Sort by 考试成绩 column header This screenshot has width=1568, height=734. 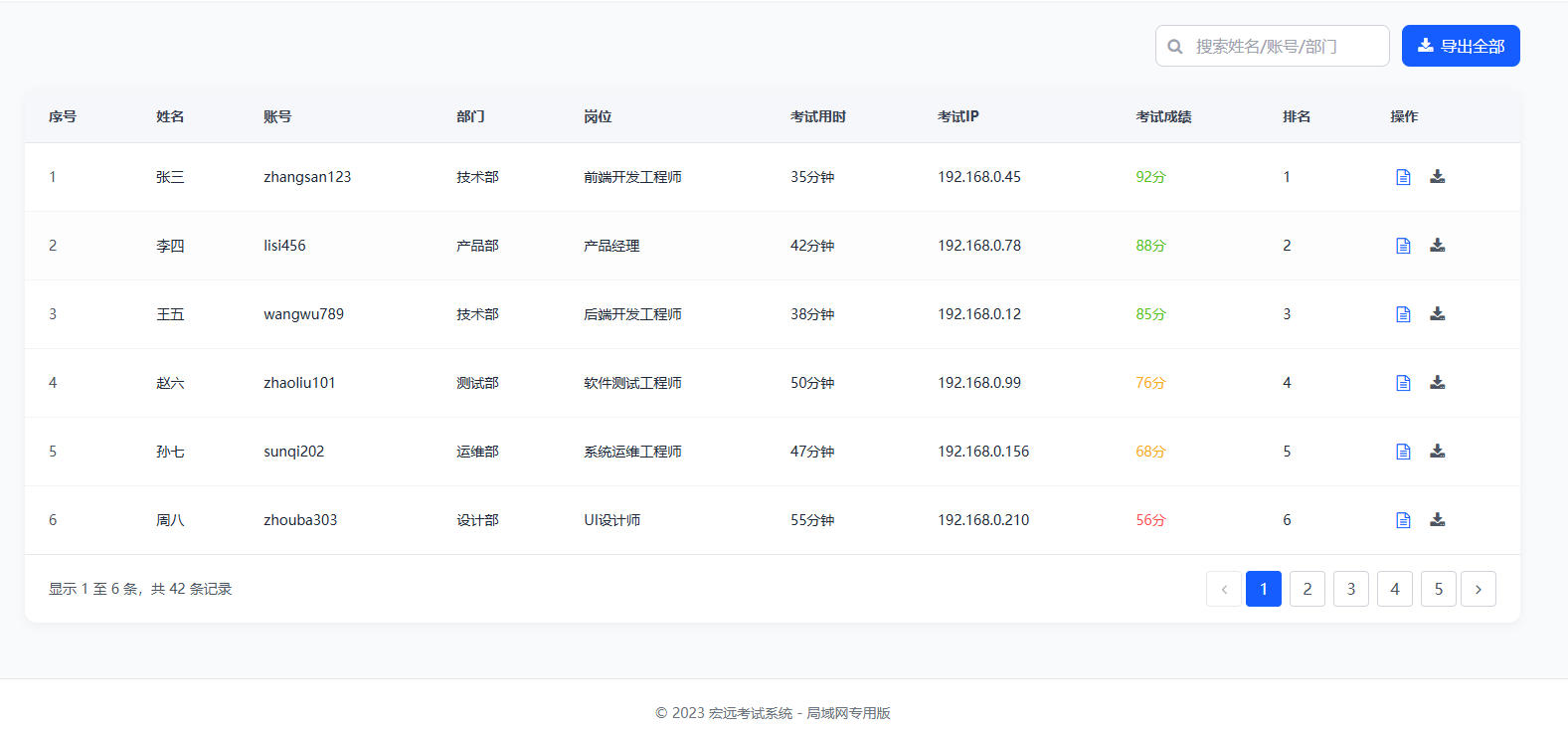(1163, 116)
